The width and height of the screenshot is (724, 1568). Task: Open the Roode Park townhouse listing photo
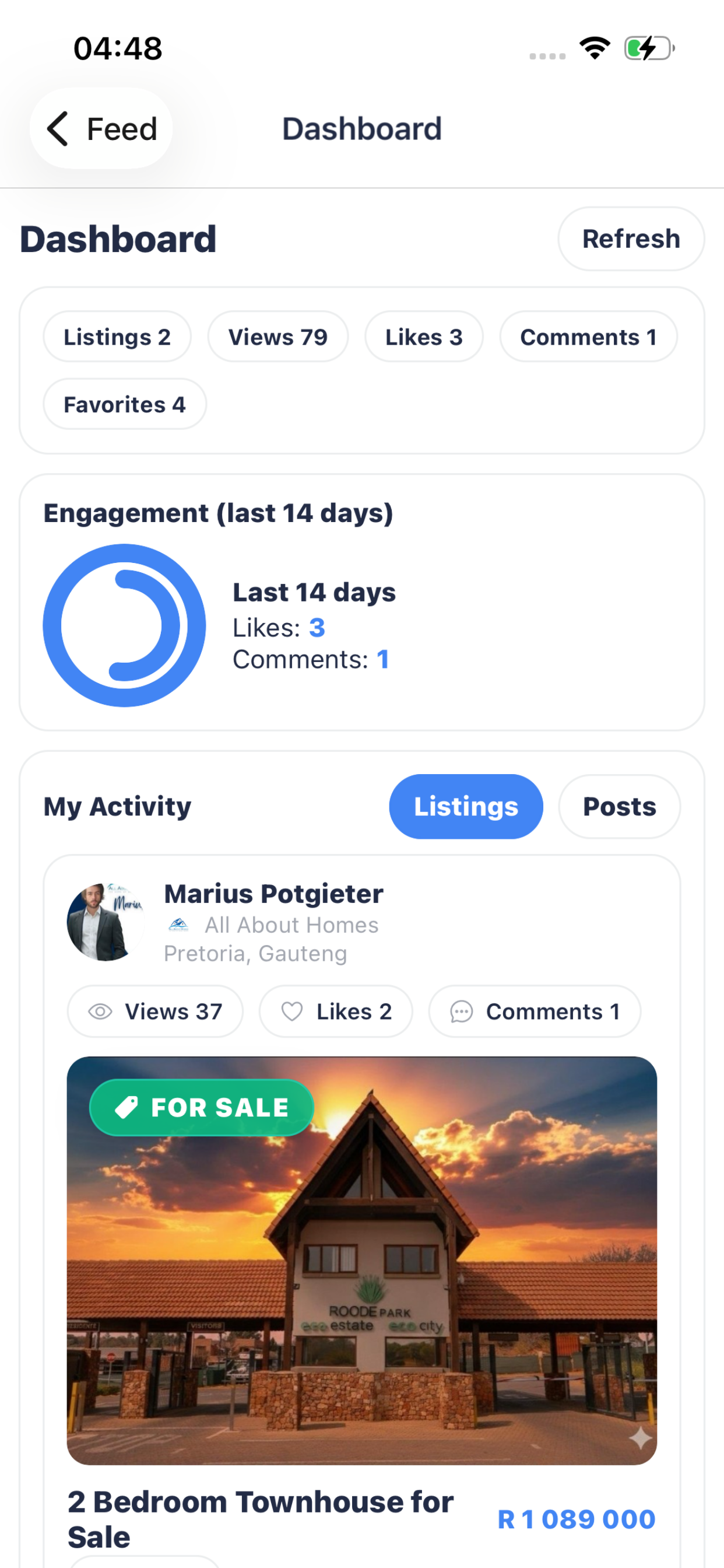[362, 1261]
